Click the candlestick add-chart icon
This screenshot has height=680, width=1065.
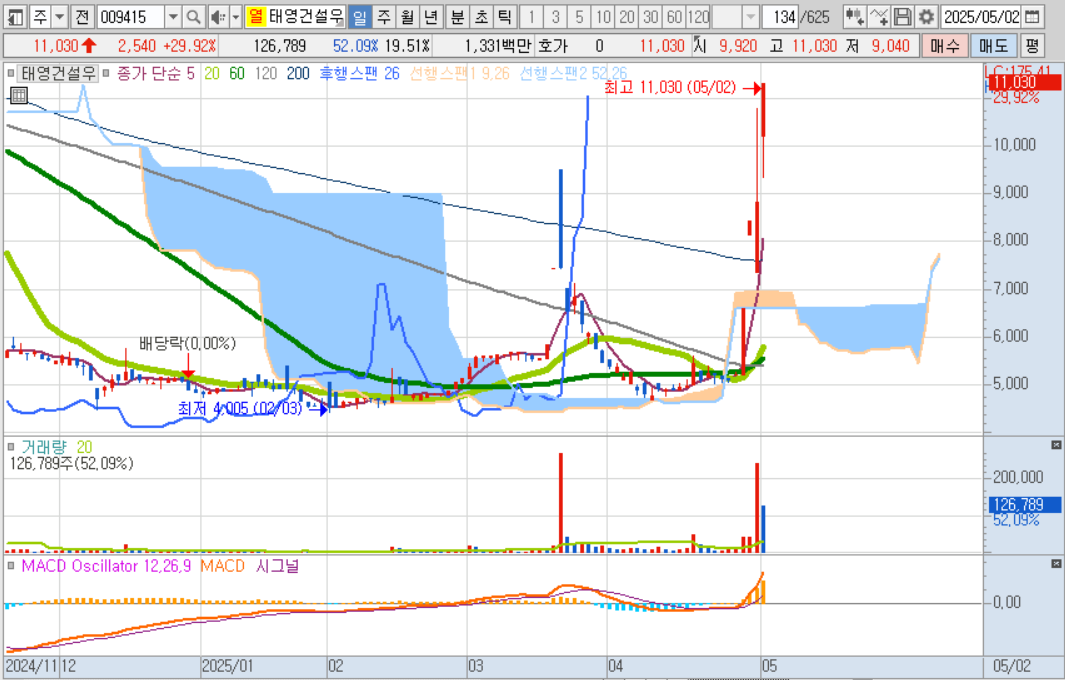point(854,16)
